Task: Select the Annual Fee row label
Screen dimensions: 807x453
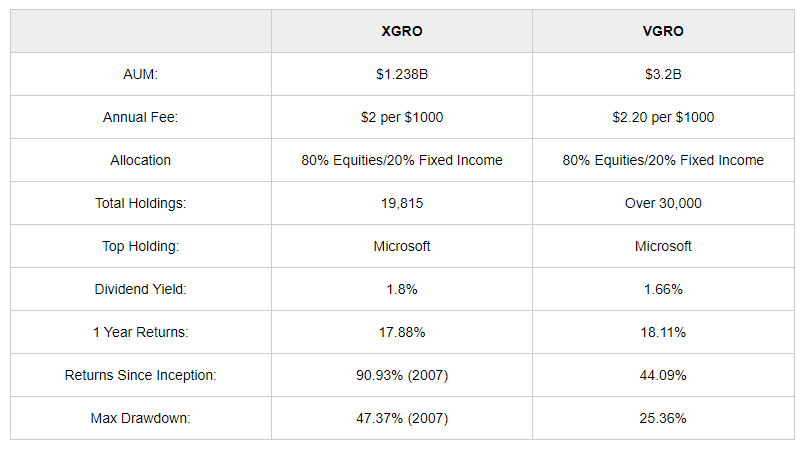Action: [141, 117]
